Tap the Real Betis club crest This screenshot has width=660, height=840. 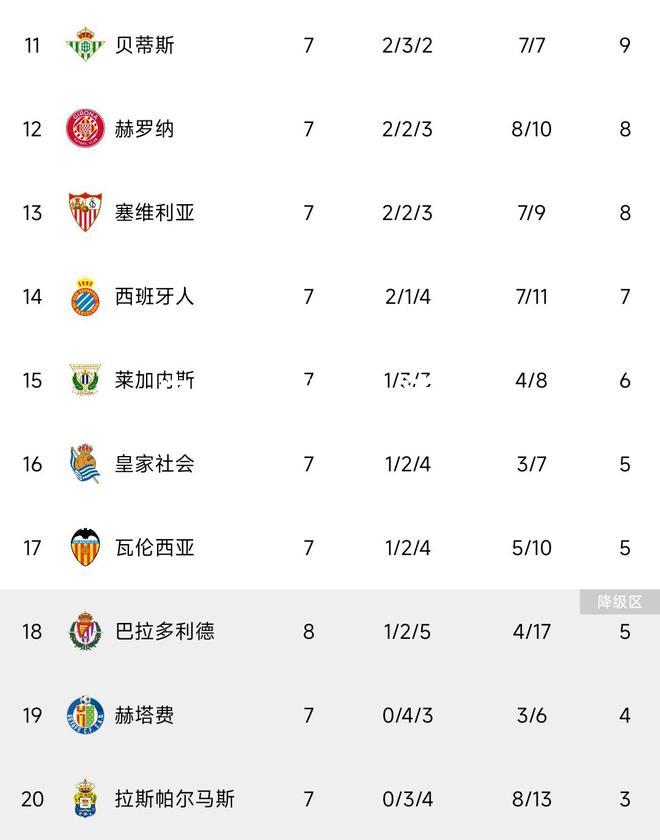click(85, 44)
